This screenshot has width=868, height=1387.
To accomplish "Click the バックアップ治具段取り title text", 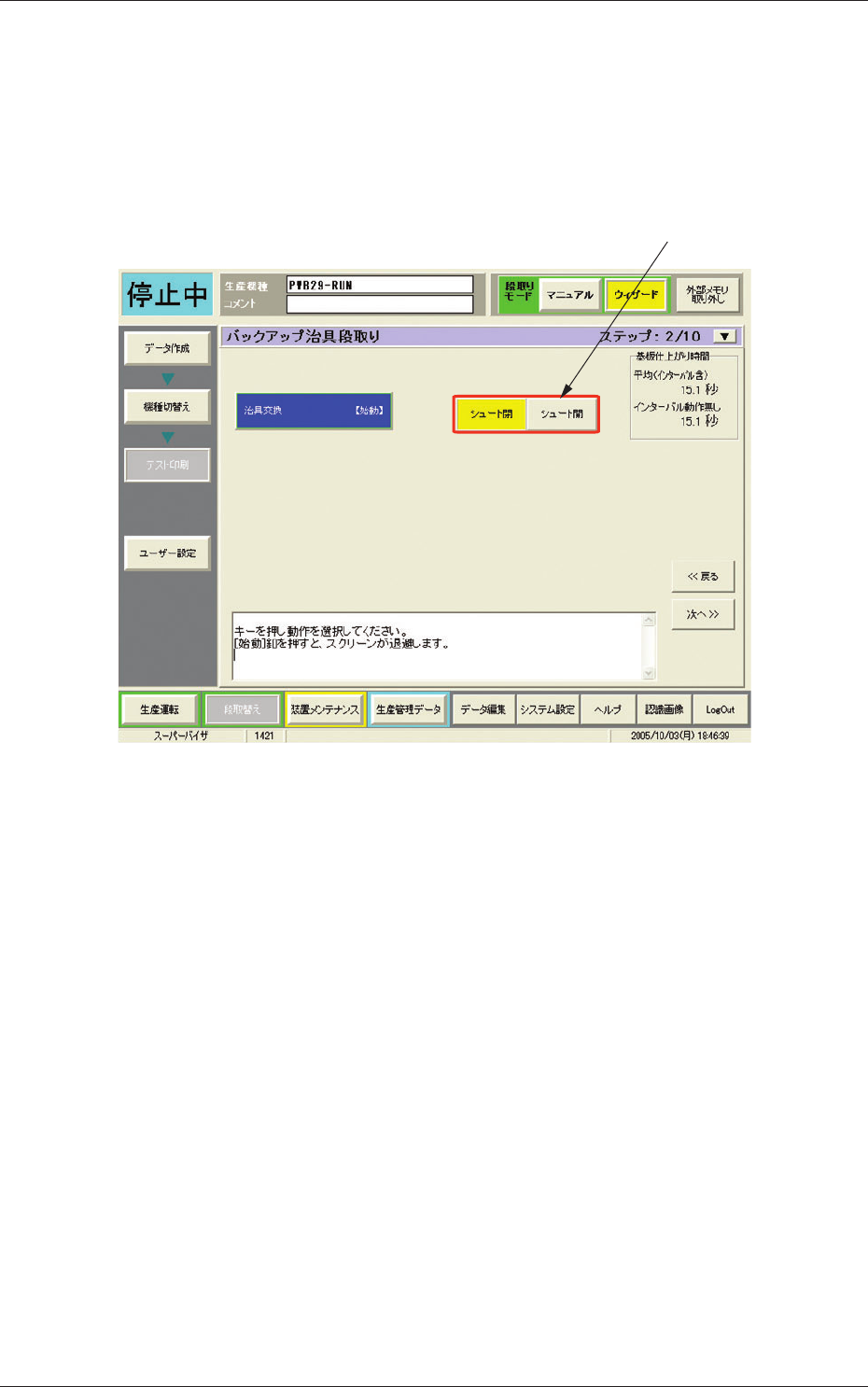I will [303, 336].
